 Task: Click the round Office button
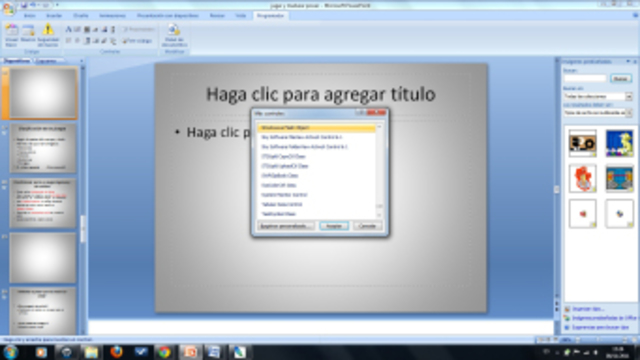click(x=8, y=8)
